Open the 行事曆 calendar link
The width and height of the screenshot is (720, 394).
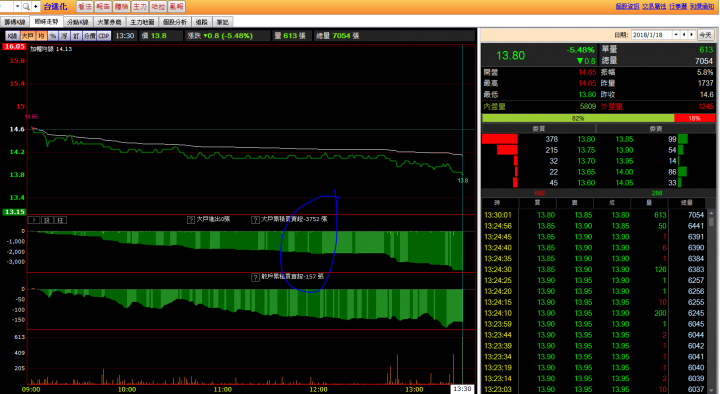click(678, 6)
